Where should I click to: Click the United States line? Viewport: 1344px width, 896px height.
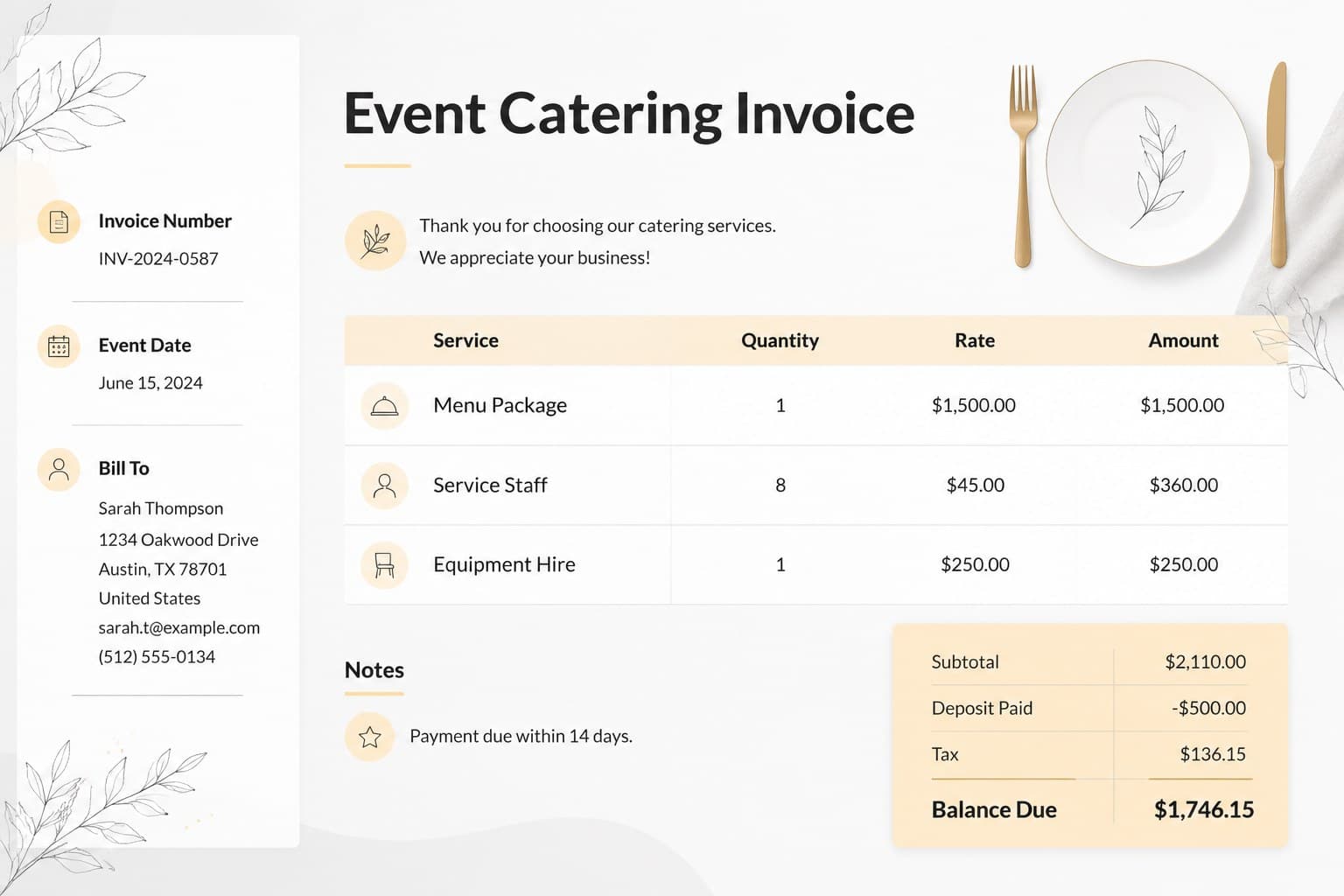click(150, 598)
